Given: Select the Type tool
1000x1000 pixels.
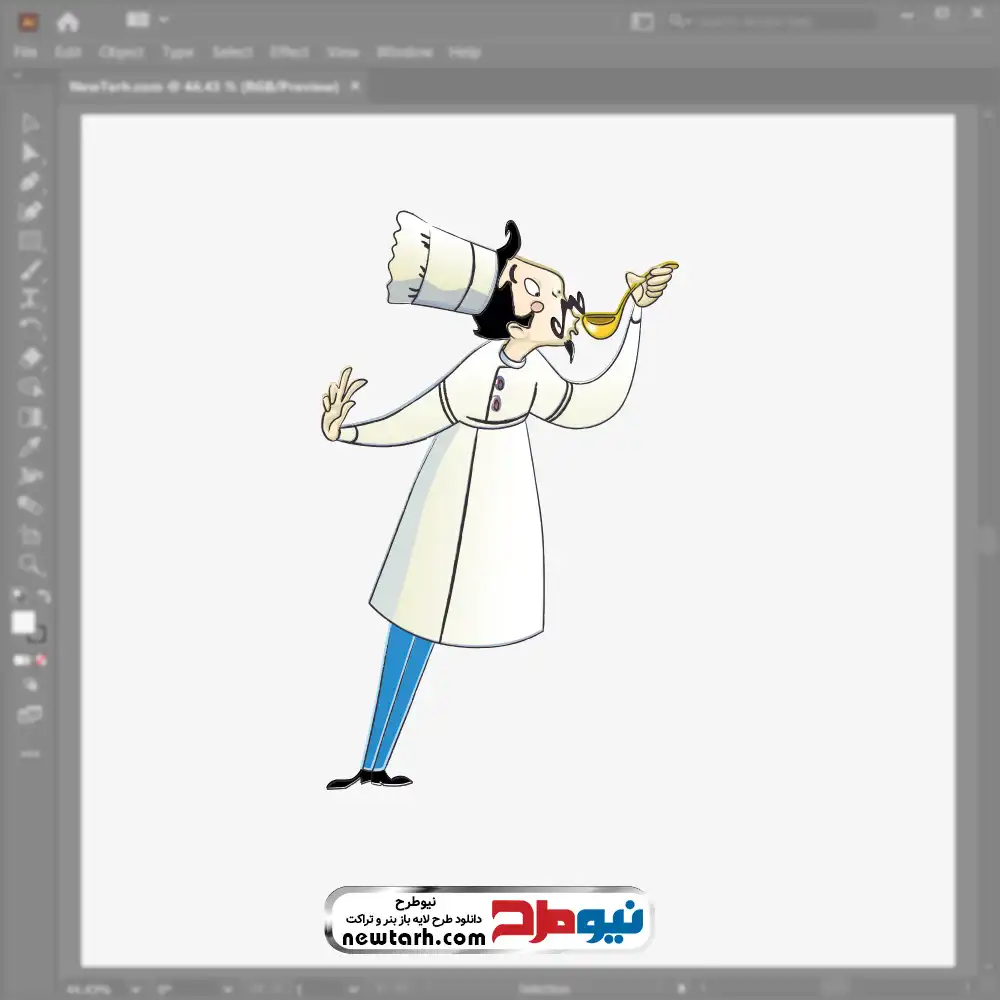Looking at the screenshot, I should [x=30, y=299].
